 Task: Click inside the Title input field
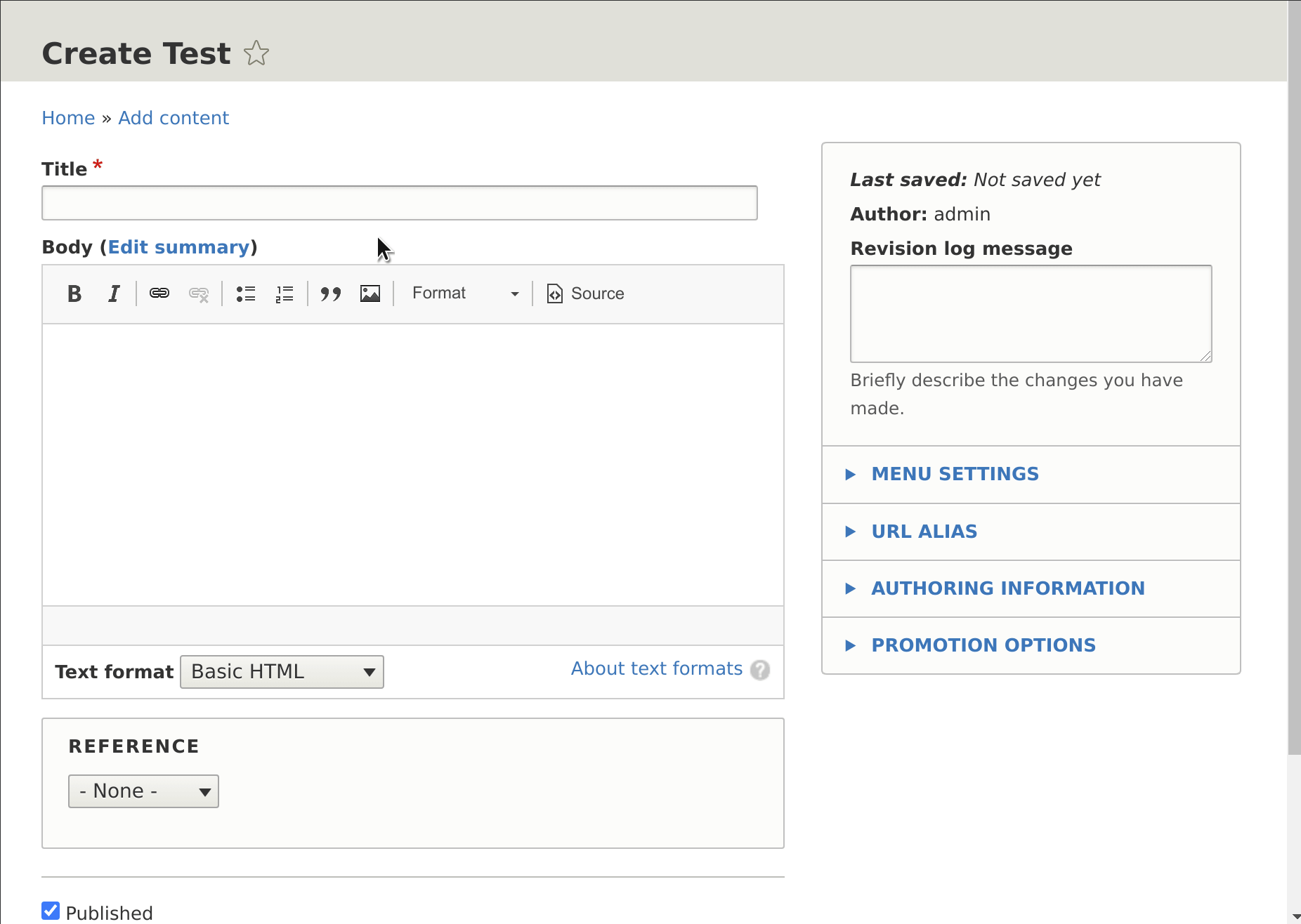pyautogui.click(x=398, y=202)
